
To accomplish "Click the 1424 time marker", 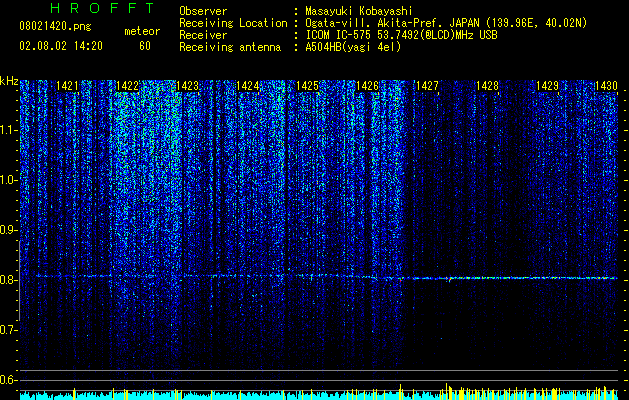I will [x=248, y=86].
